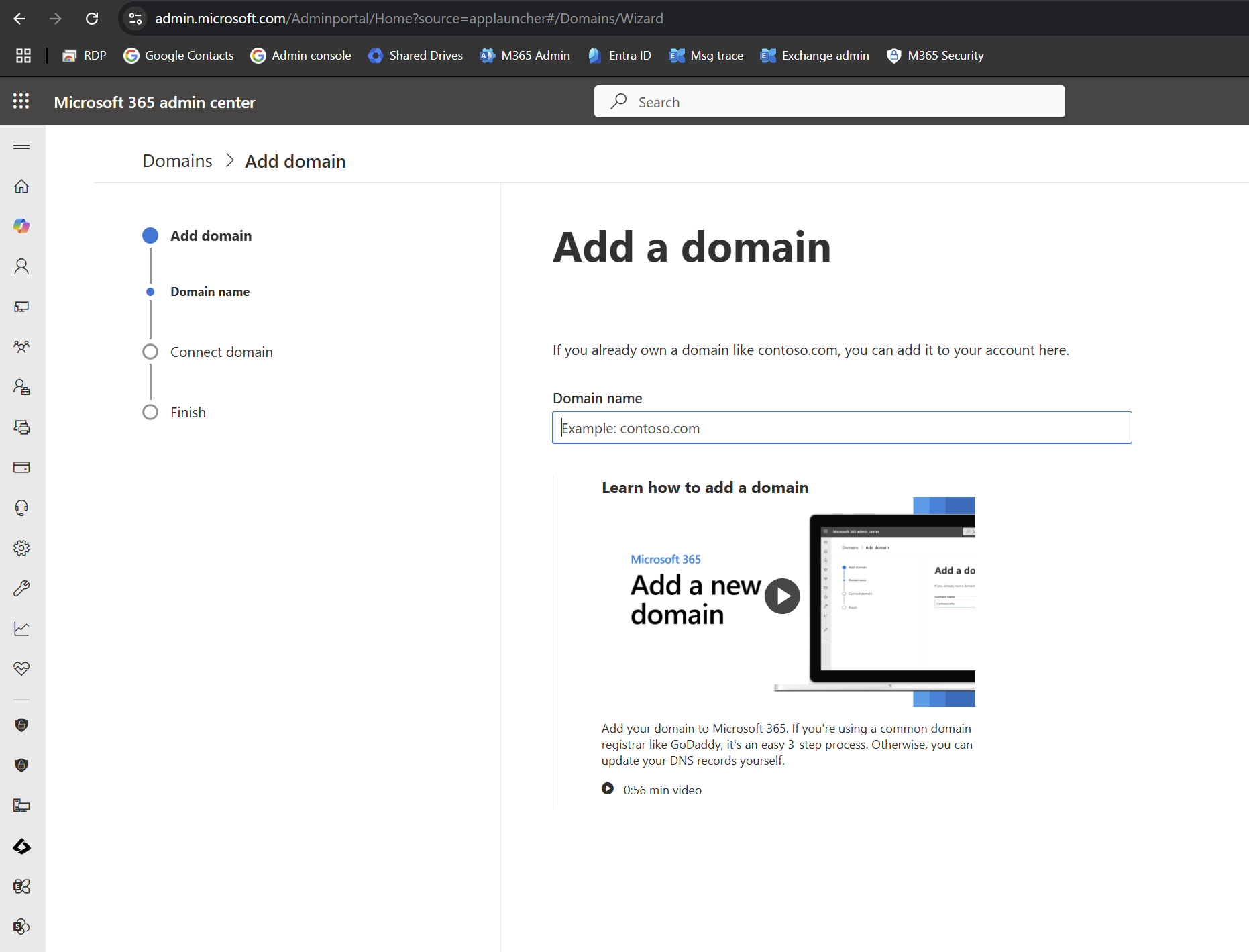This screenshot has width=1249, height=952.
Task: Open the Power Automate style sidebar icon
Action: (x=21, y=847)
